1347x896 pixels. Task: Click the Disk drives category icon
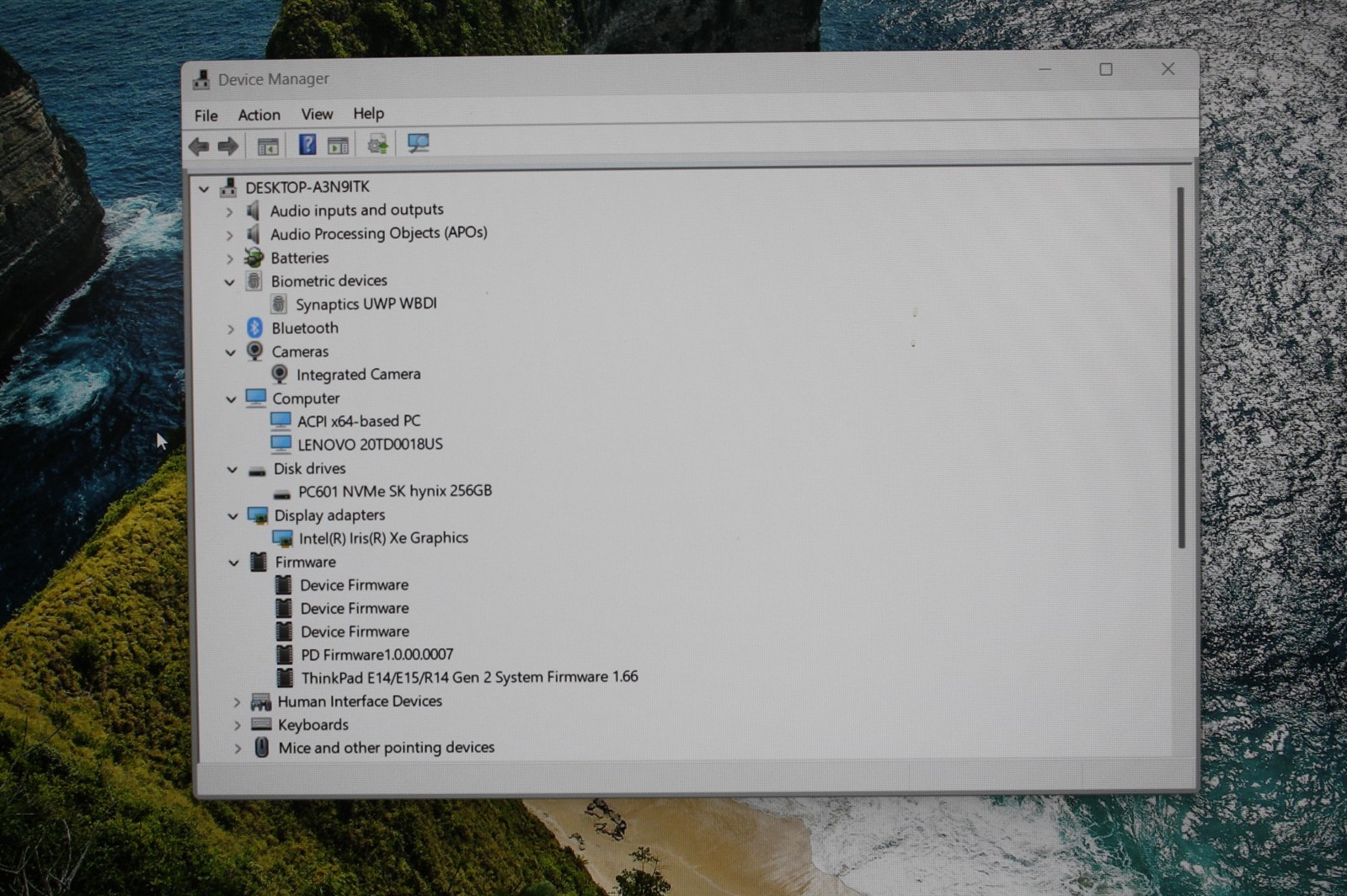click(x=258, y=470)
